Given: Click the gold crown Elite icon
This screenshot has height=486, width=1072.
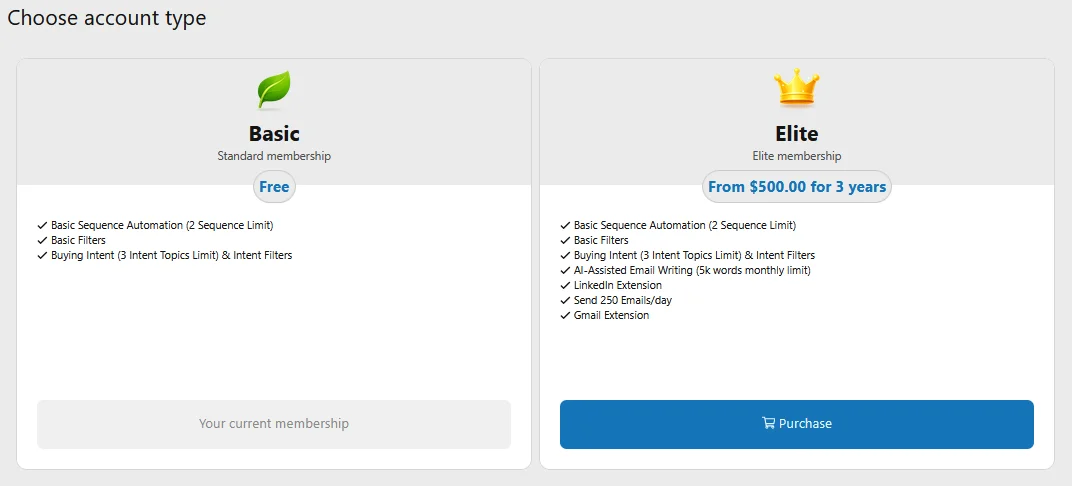Looking at the screenshot, I should coord(796,90).
